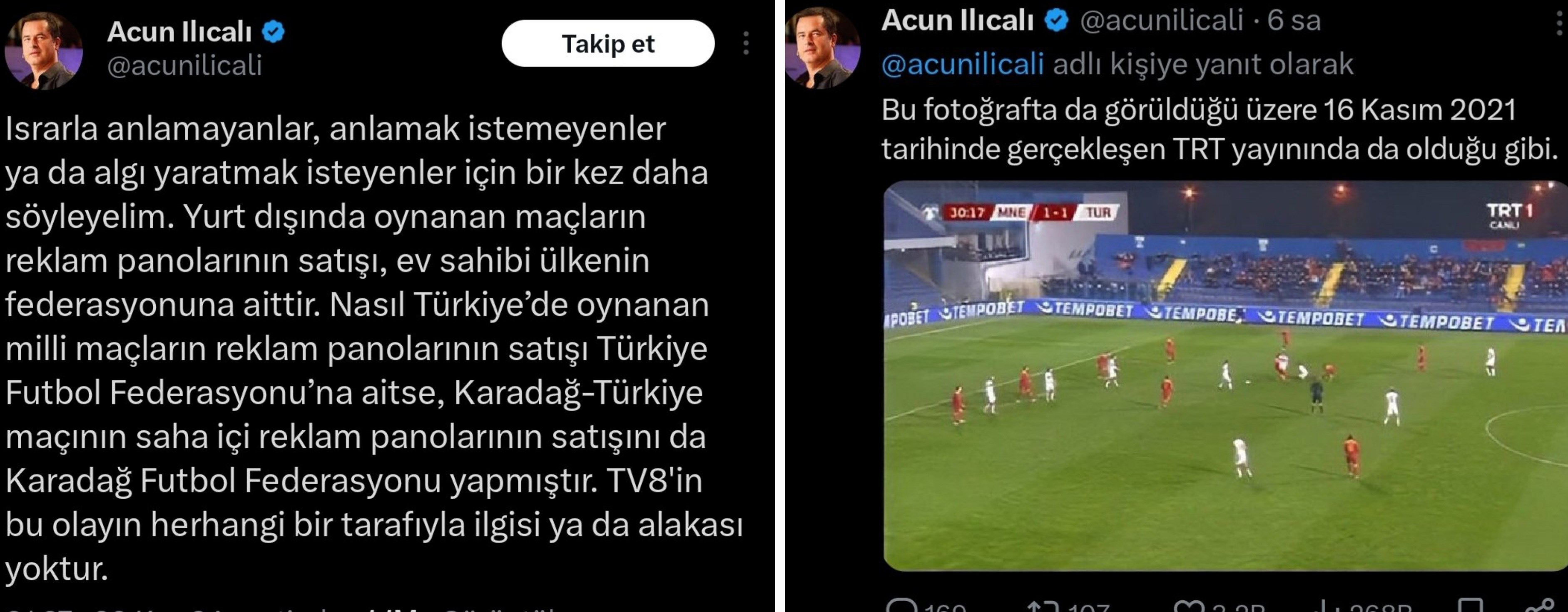Image resolution: width=1568 pixels, height=612 pixels.
Task: Open the 6 sa timestamp of the reply
Action: (x=1294, y=21)
